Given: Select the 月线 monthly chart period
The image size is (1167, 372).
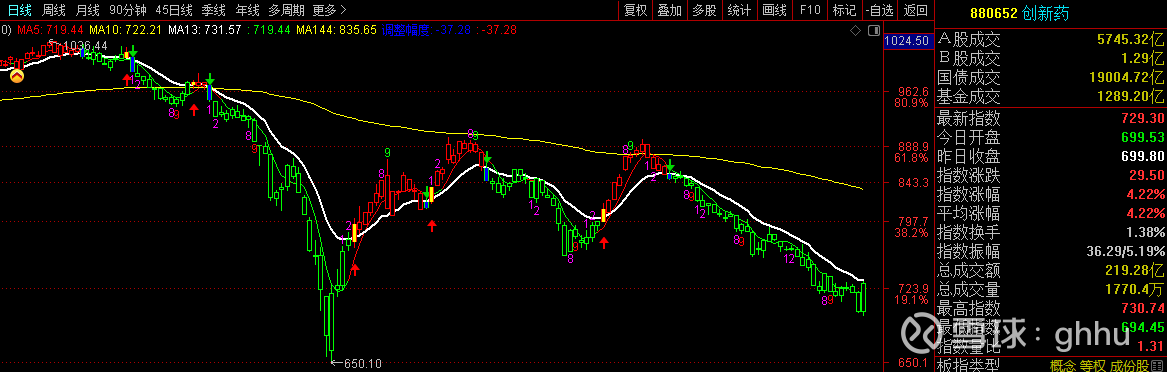Looking at the screenshot, I should pos(88,10).
